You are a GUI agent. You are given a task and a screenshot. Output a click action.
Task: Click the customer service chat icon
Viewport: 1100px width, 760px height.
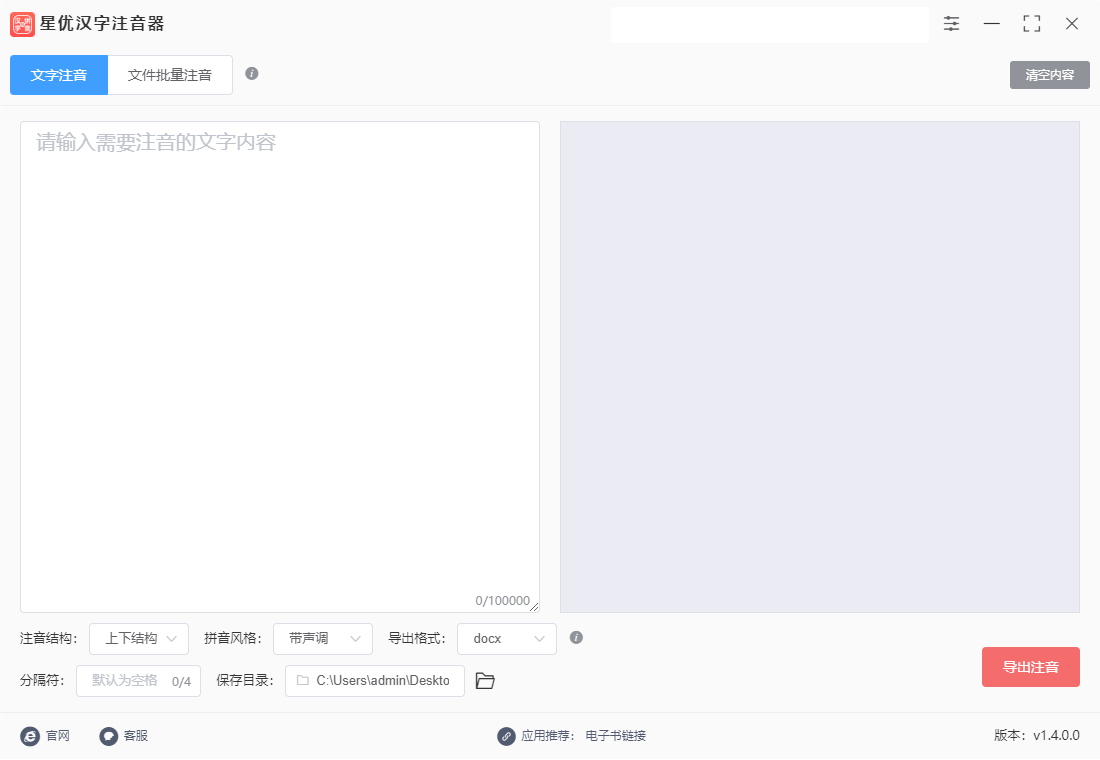(x=108, y=736)
